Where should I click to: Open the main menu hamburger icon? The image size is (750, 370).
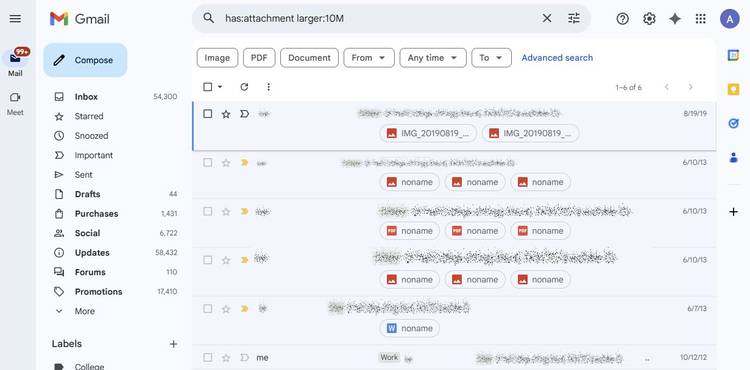[15, 19]
